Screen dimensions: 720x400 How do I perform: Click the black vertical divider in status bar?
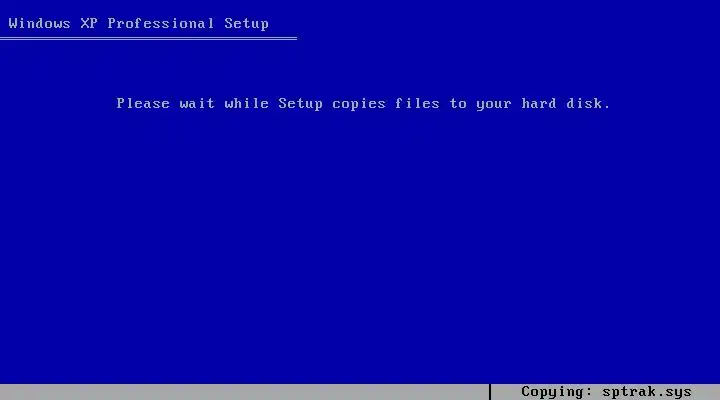[490, 392]
